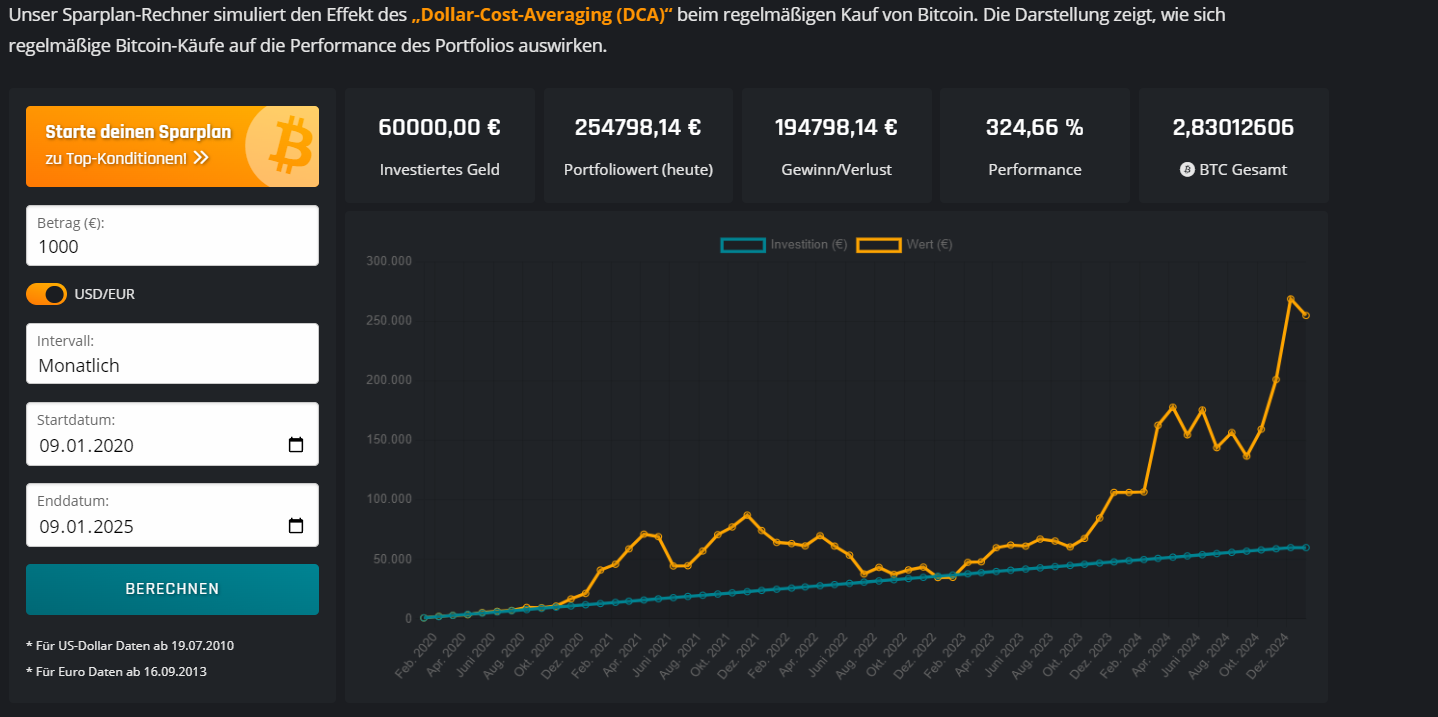Screen dimensions: 1438x717
Task: Open the Enddatum calendar picker icon
Action: pos(296,526)
